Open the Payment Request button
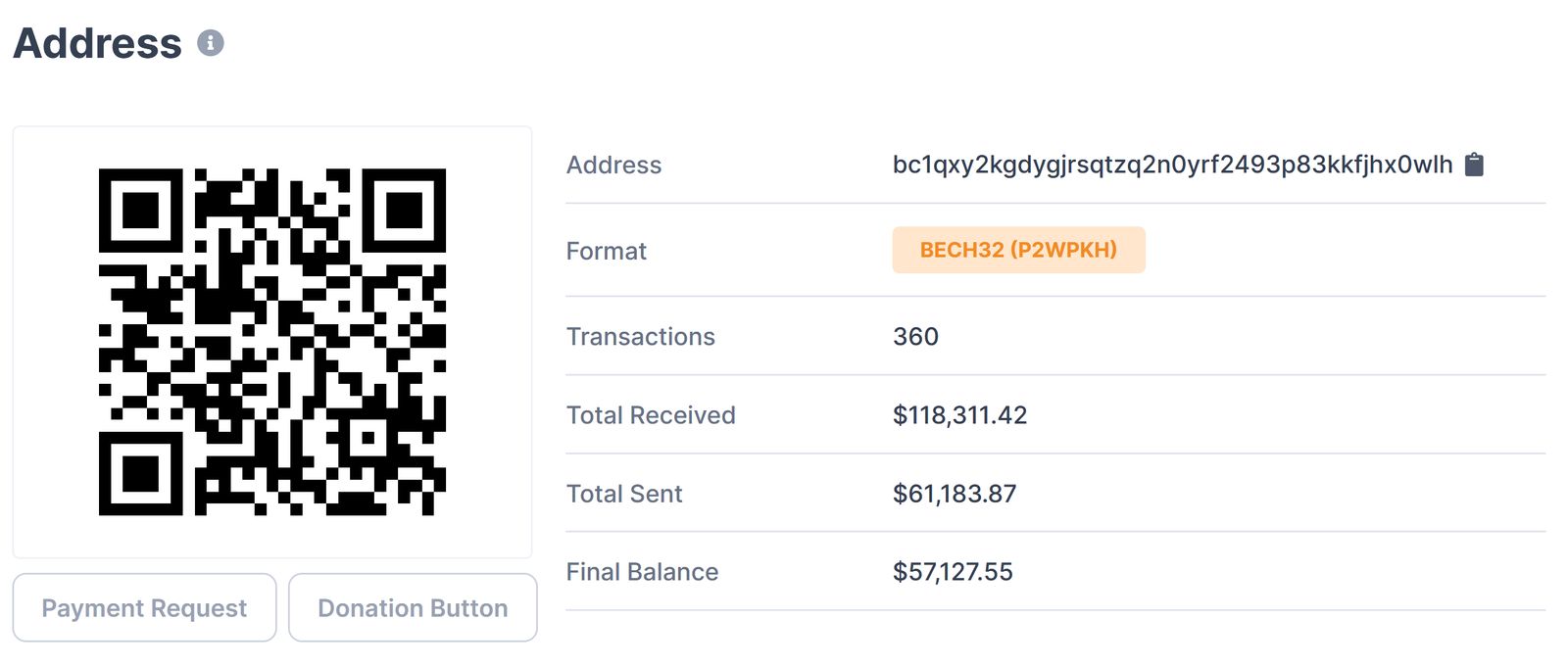The height and width of the screenshot is (667, 1568). 144,608
